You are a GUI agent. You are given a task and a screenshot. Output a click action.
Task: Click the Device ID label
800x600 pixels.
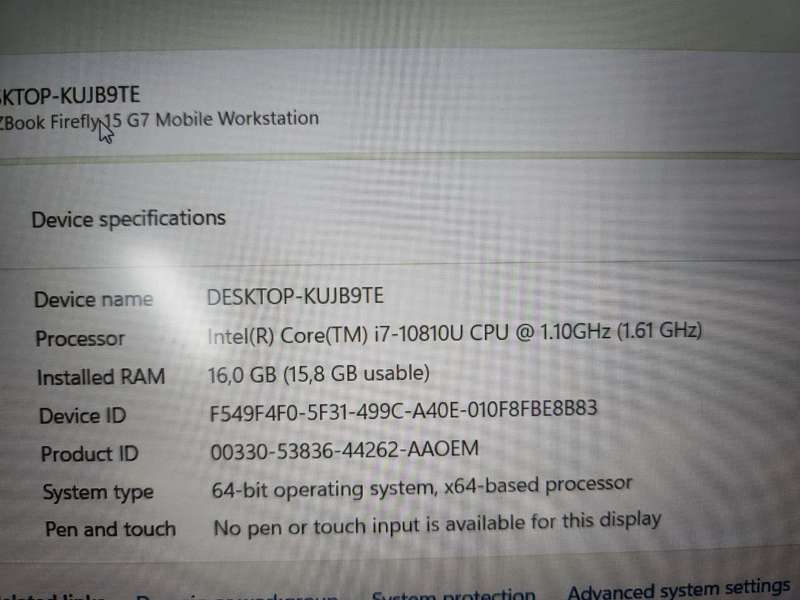click(83, 416)
